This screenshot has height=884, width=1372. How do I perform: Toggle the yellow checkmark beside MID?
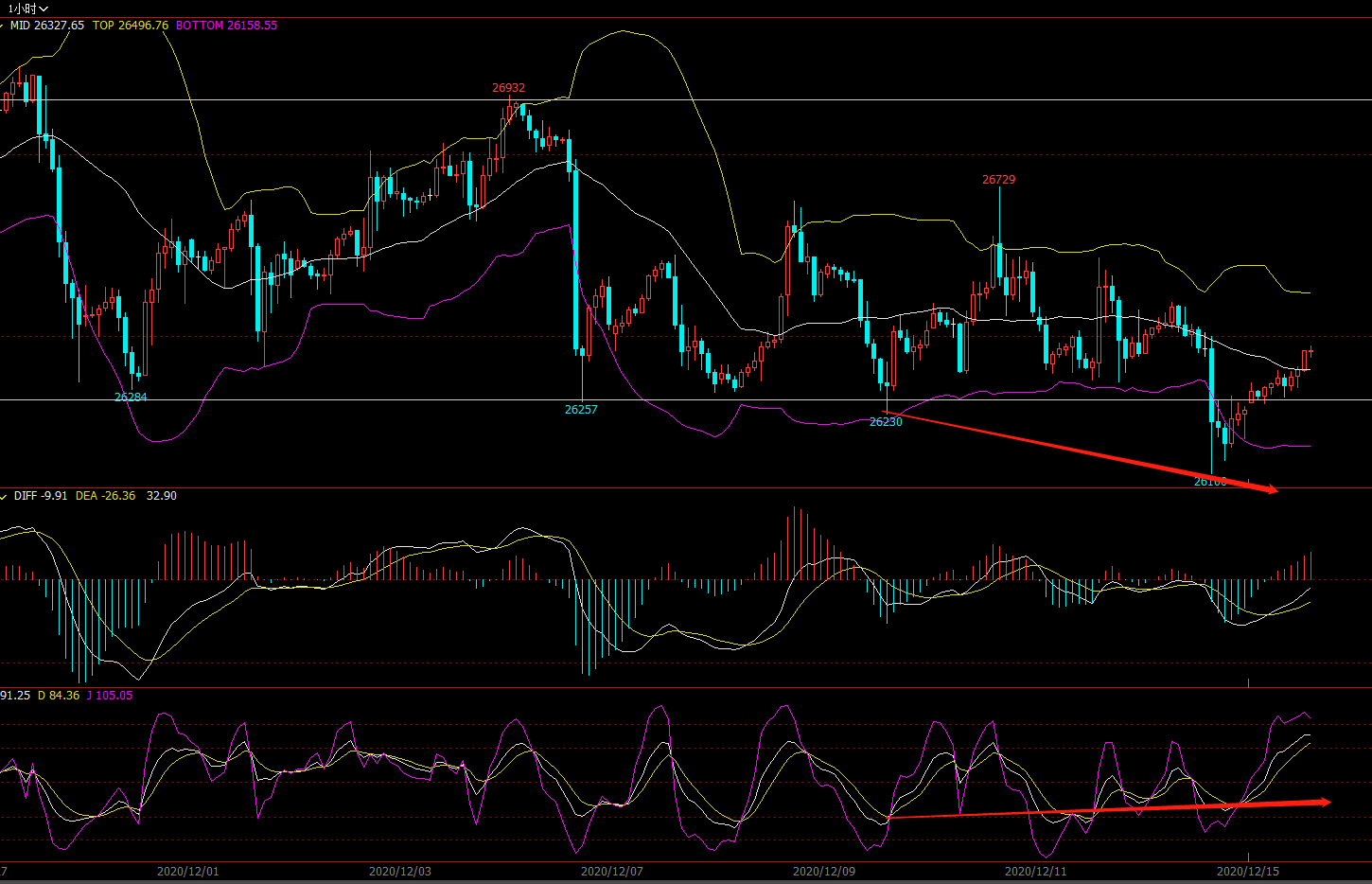click(3, 27)
